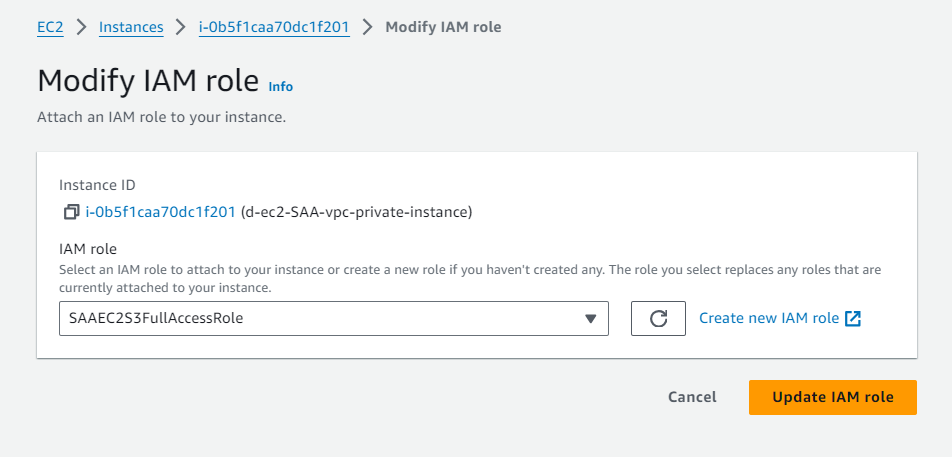Click the Modify IAM role breadcrumb item
The image size is (952, 457).
[443, 27]
